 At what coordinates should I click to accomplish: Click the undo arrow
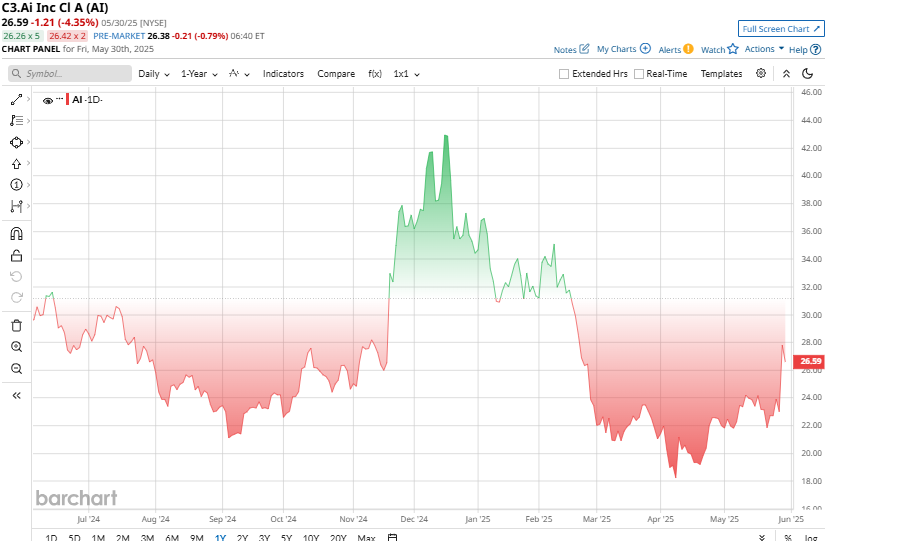16,276
